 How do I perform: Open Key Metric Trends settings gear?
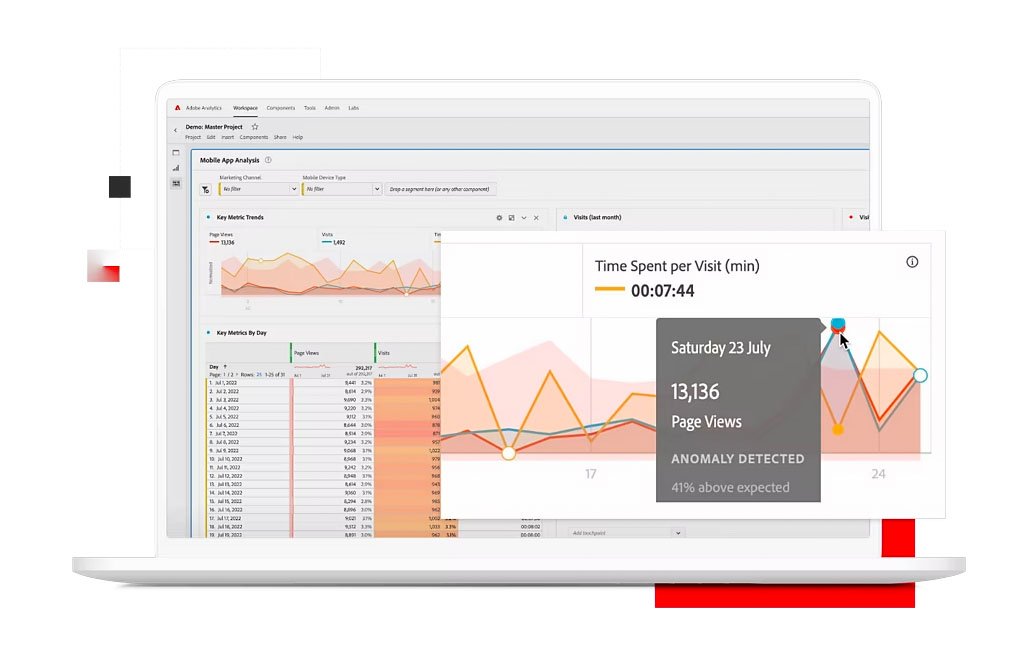tap(499, 218)
